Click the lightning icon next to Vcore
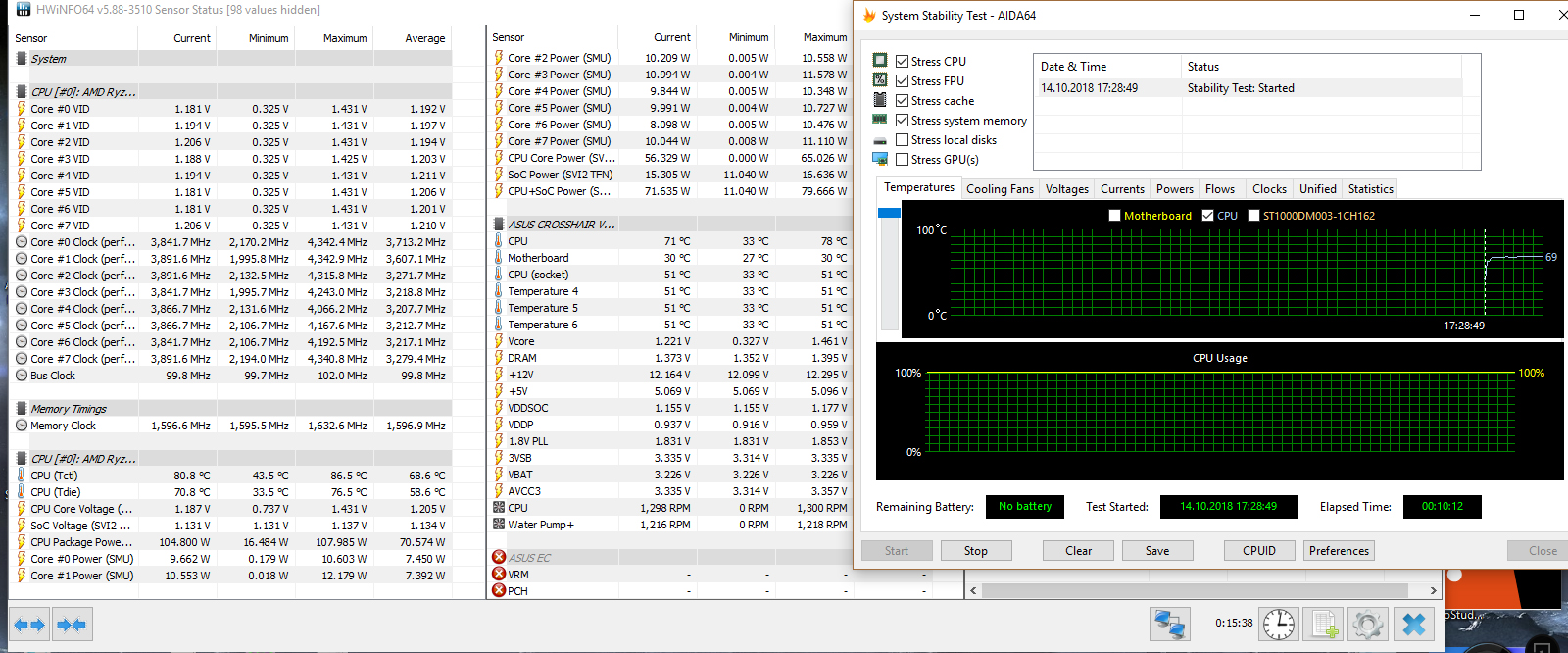 point(499,341)
